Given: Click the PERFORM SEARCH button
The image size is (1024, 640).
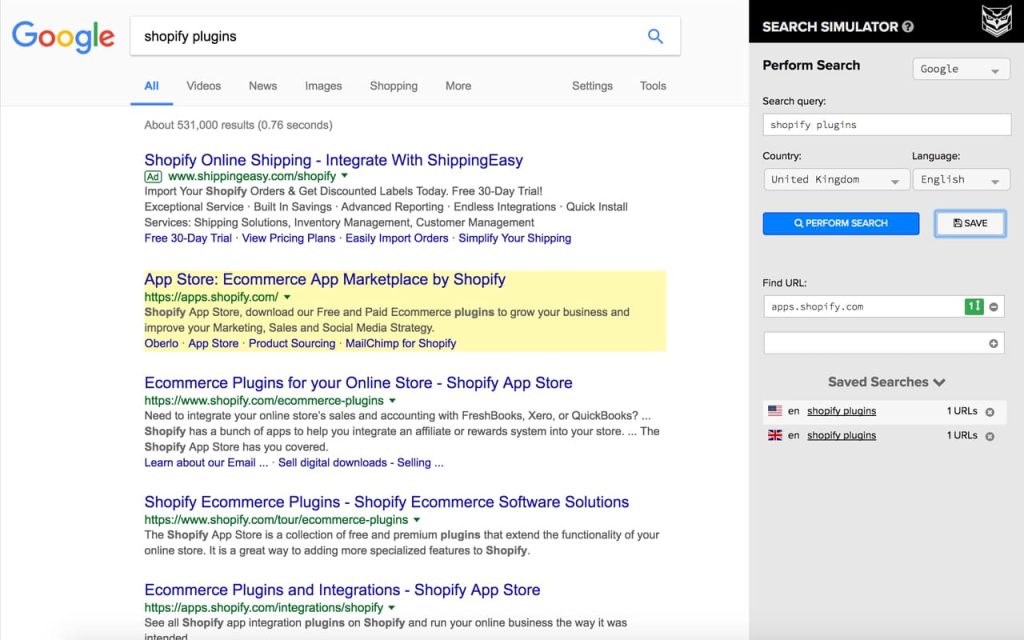Looking at the screenshot, I should click(x=840, y=223).
